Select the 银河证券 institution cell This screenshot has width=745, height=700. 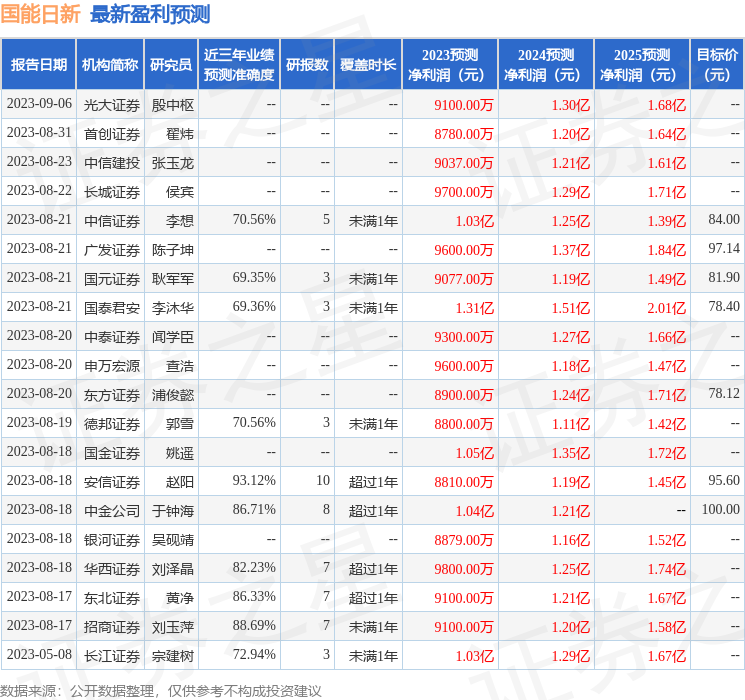112,540
